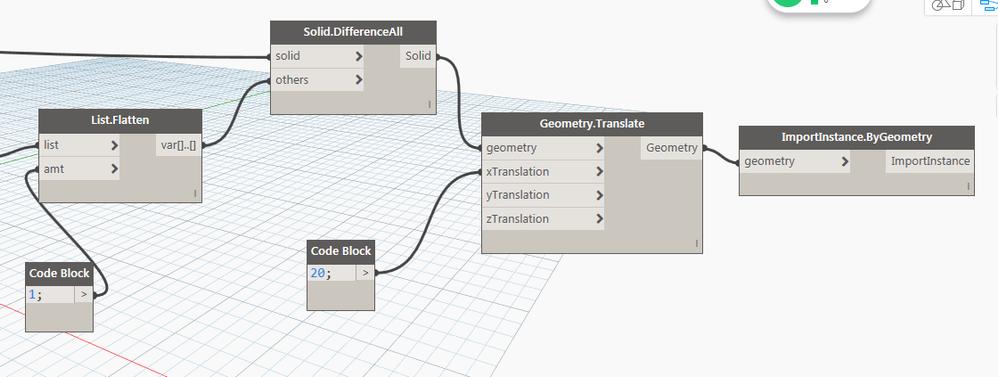Screen dimensions: 998x377
Task: Click the 1; code text field
Action: [50, 295]
